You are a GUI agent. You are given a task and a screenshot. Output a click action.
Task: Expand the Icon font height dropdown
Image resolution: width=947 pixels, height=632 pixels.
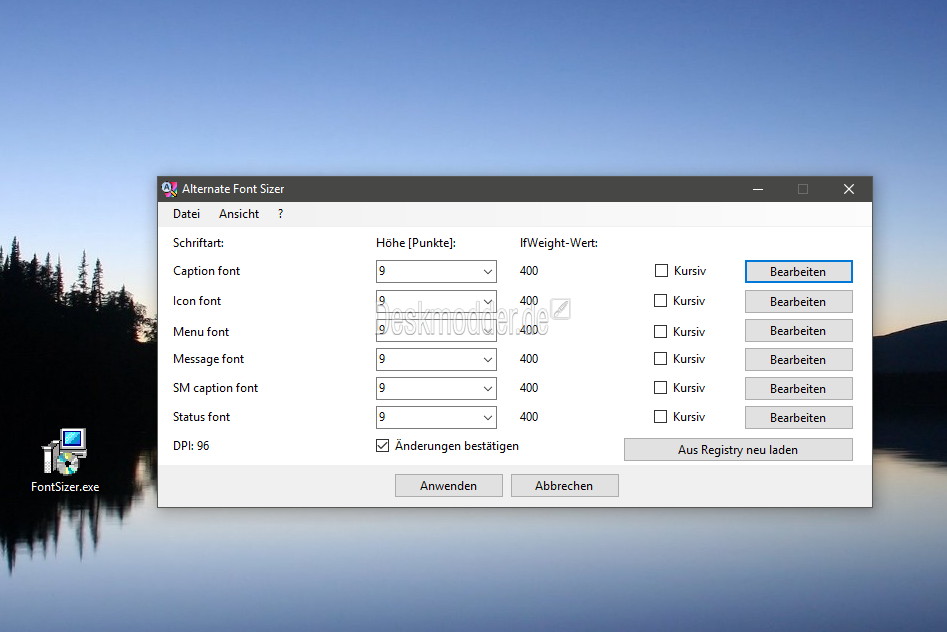(487, 301)
